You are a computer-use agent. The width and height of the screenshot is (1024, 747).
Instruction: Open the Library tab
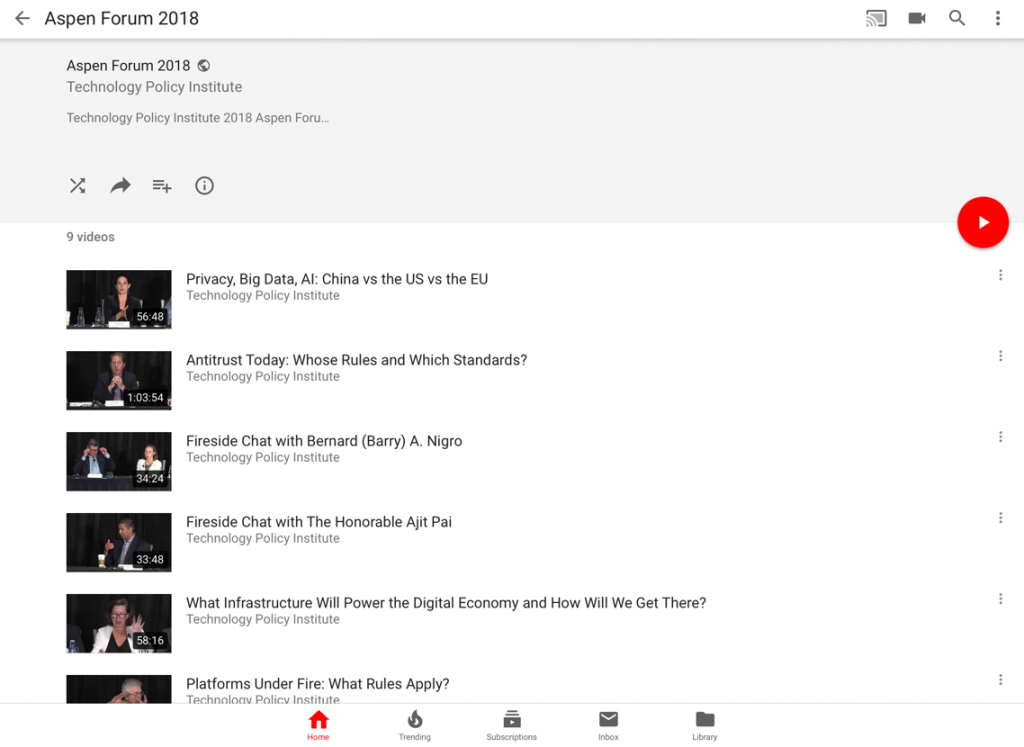(x=705, y=725)
